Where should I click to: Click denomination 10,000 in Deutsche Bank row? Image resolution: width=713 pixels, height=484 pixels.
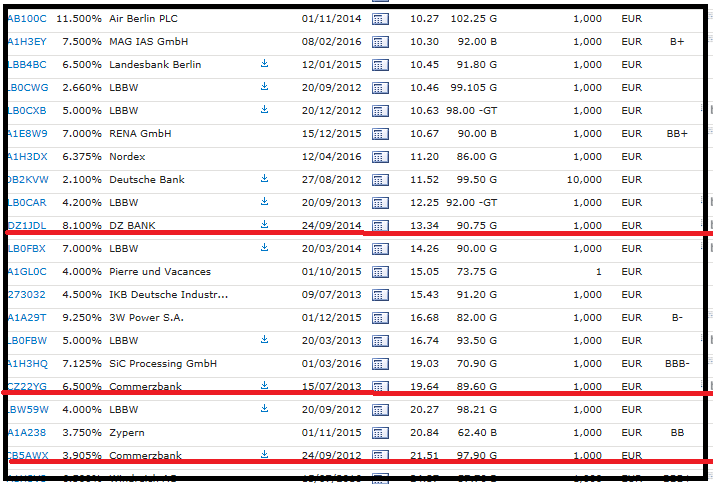584,180
